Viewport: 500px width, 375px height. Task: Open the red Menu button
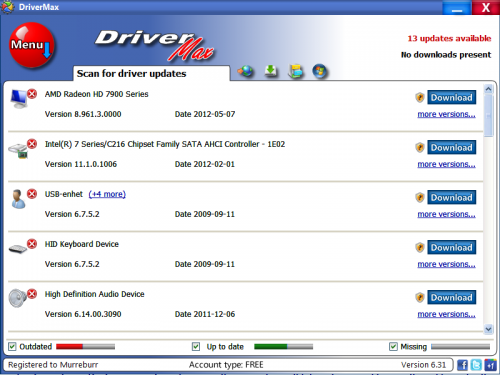point(32,45)
